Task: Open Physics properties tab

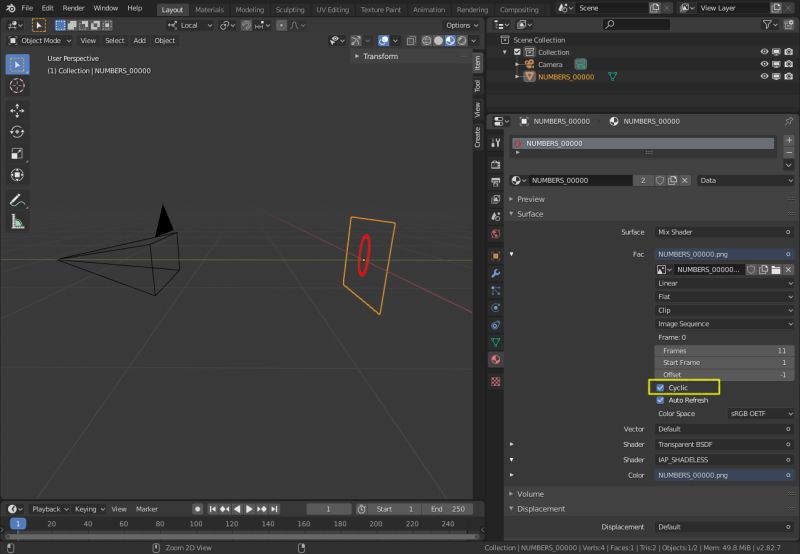Action: coord(495,308)
